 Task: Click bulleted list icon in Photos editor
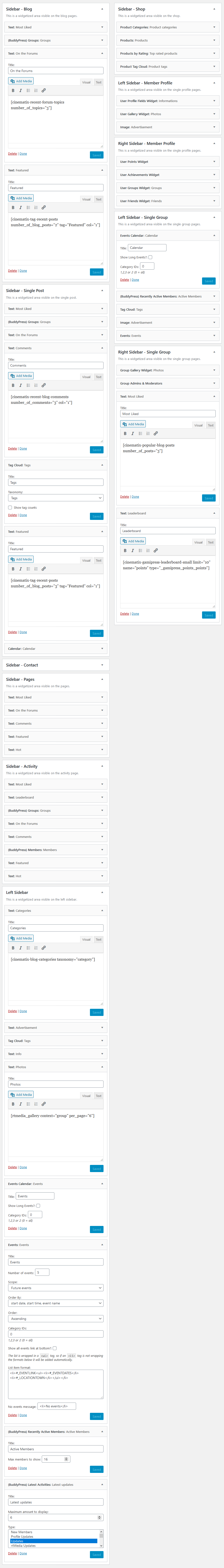tap(28, 1104)
